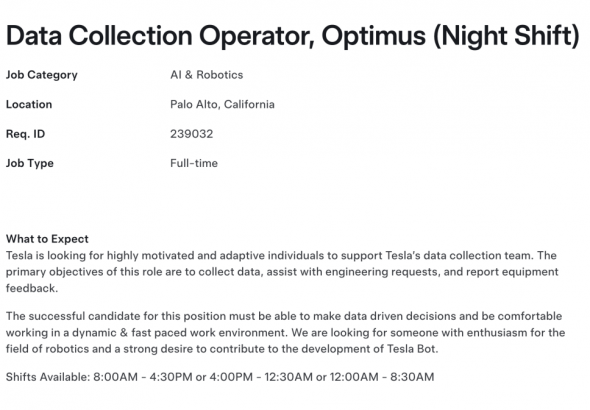
Task: Click the Shifts Available line
Action: click(x=220, y=377)
